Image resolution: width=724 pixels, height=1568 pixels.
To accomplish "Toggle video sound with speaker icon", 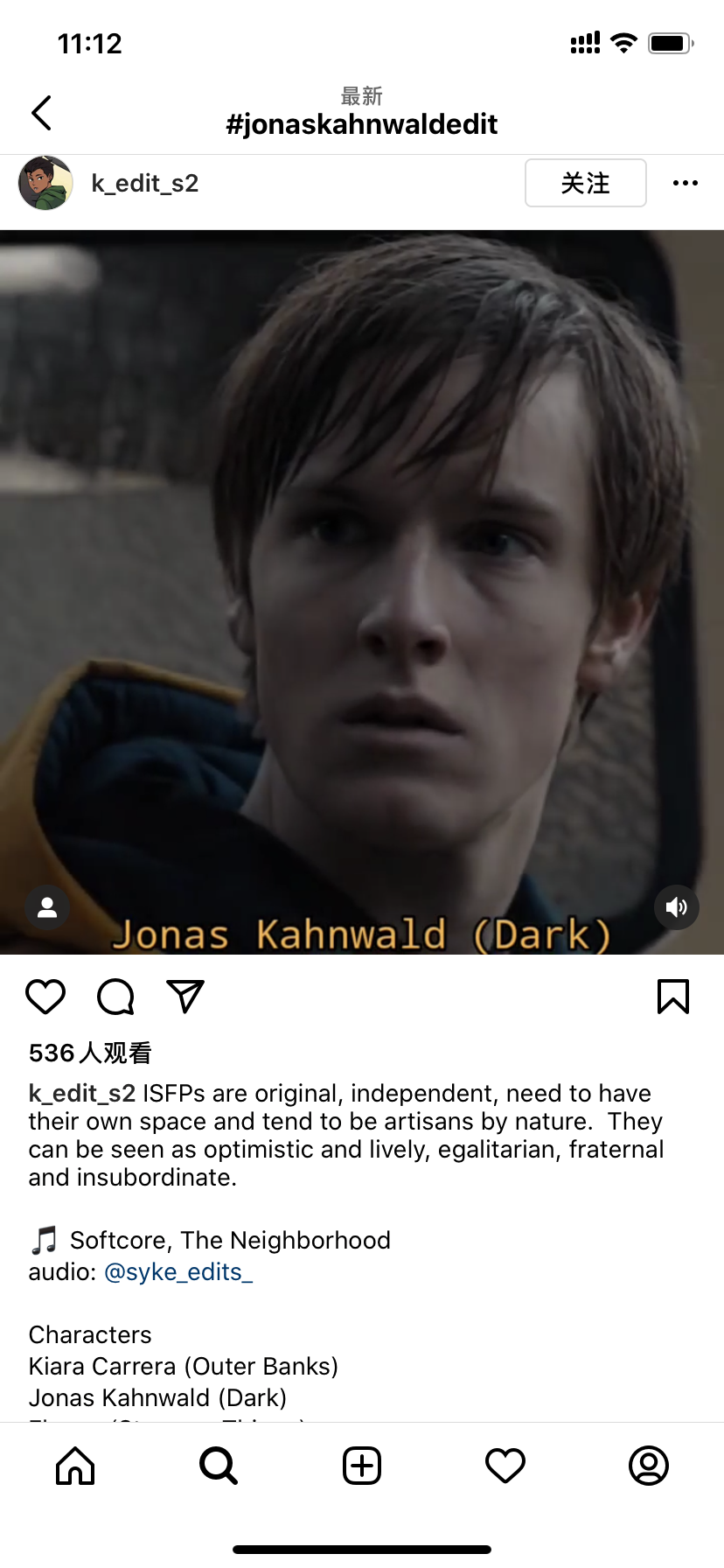I will tap(677, 907).
